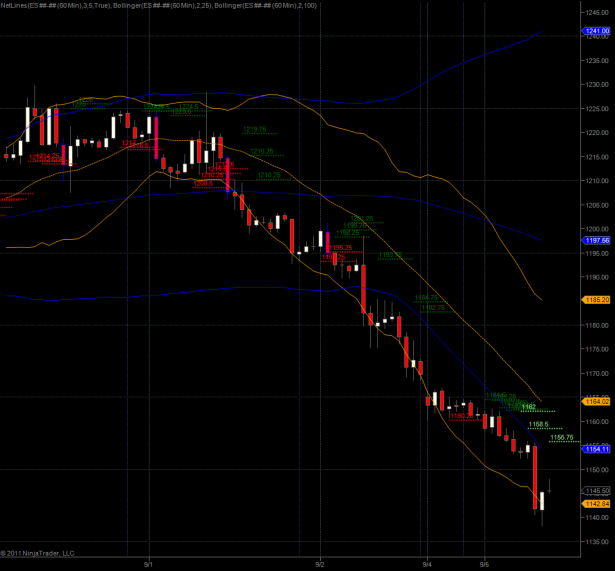Select the 1158.5 net line label
The image size is (615, 571).
(x=538, y=425)
